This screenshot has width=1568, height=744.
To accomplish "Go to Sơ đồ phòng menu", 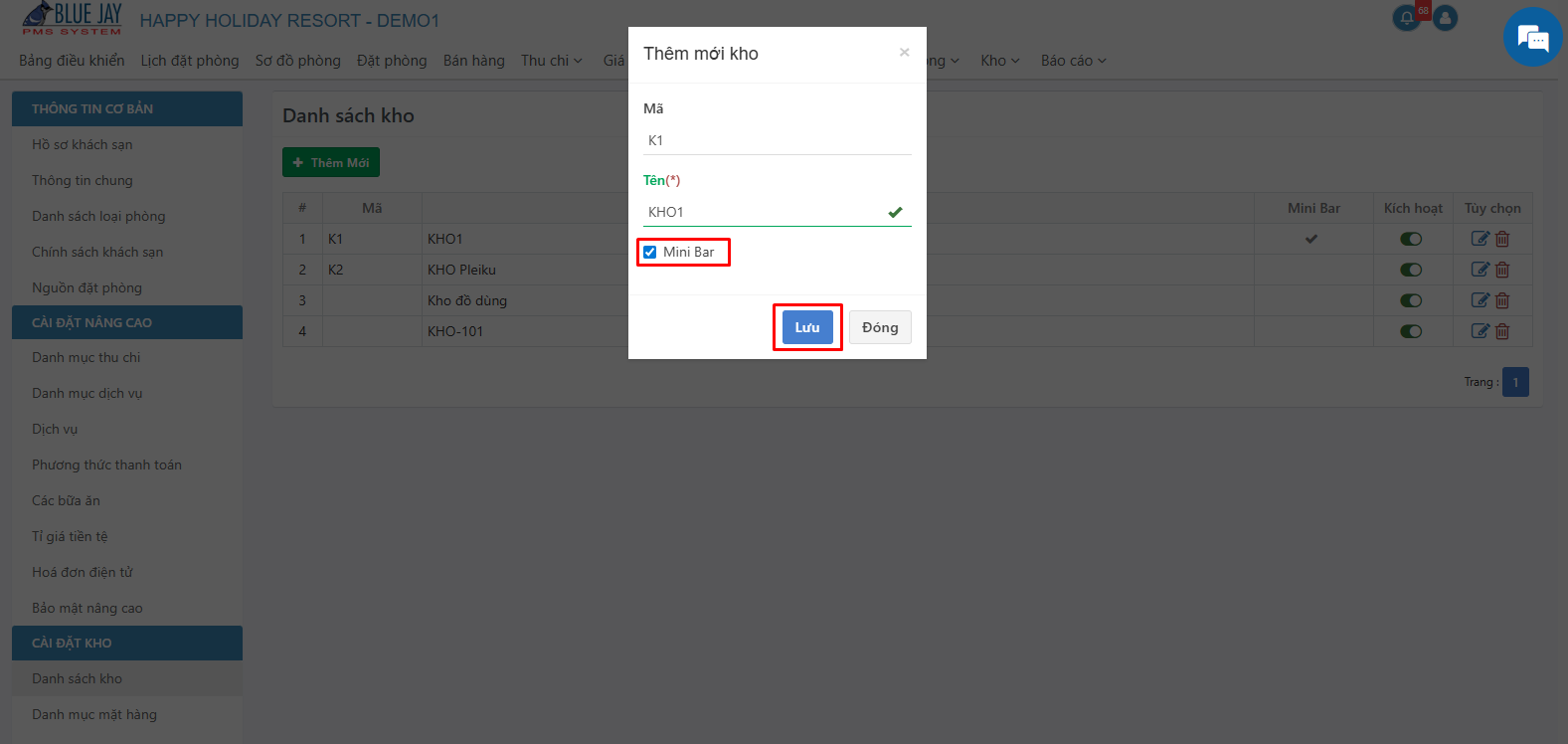I will pyautogui.click(x=297, y=61).
